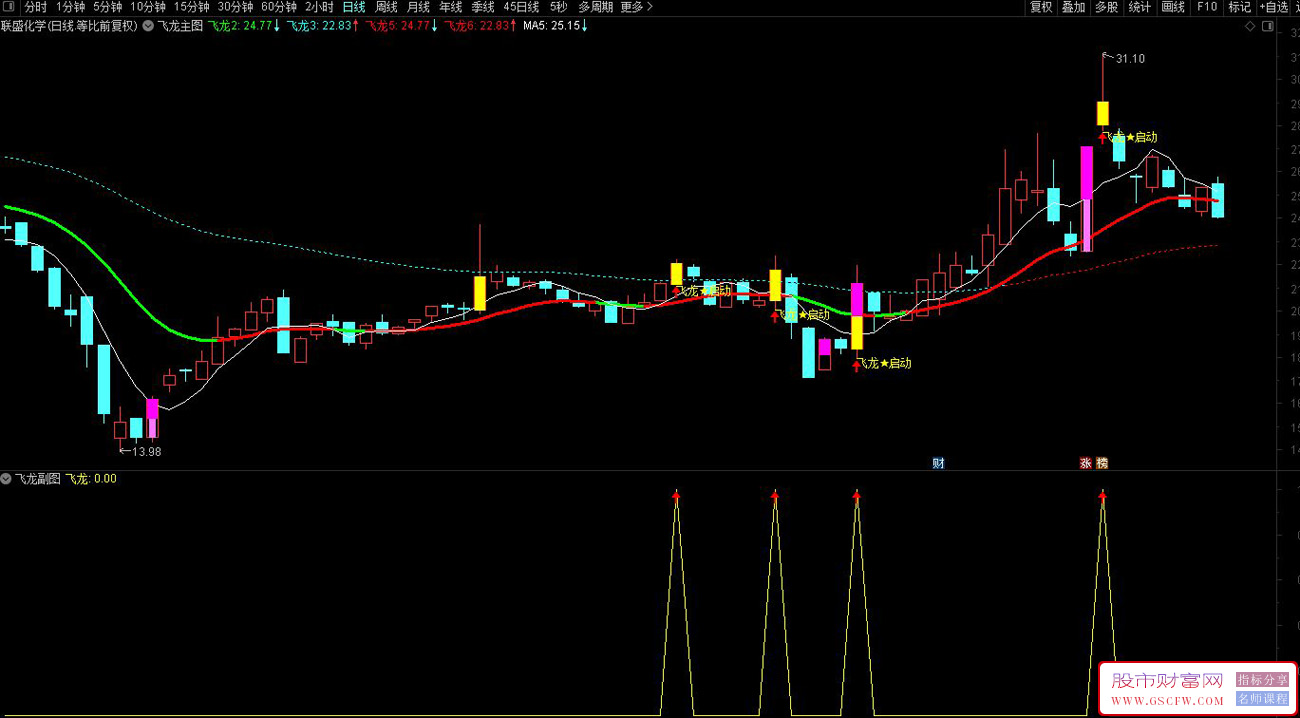
Task: Open the 画线 drawing tools
Action: (1172, 7)
